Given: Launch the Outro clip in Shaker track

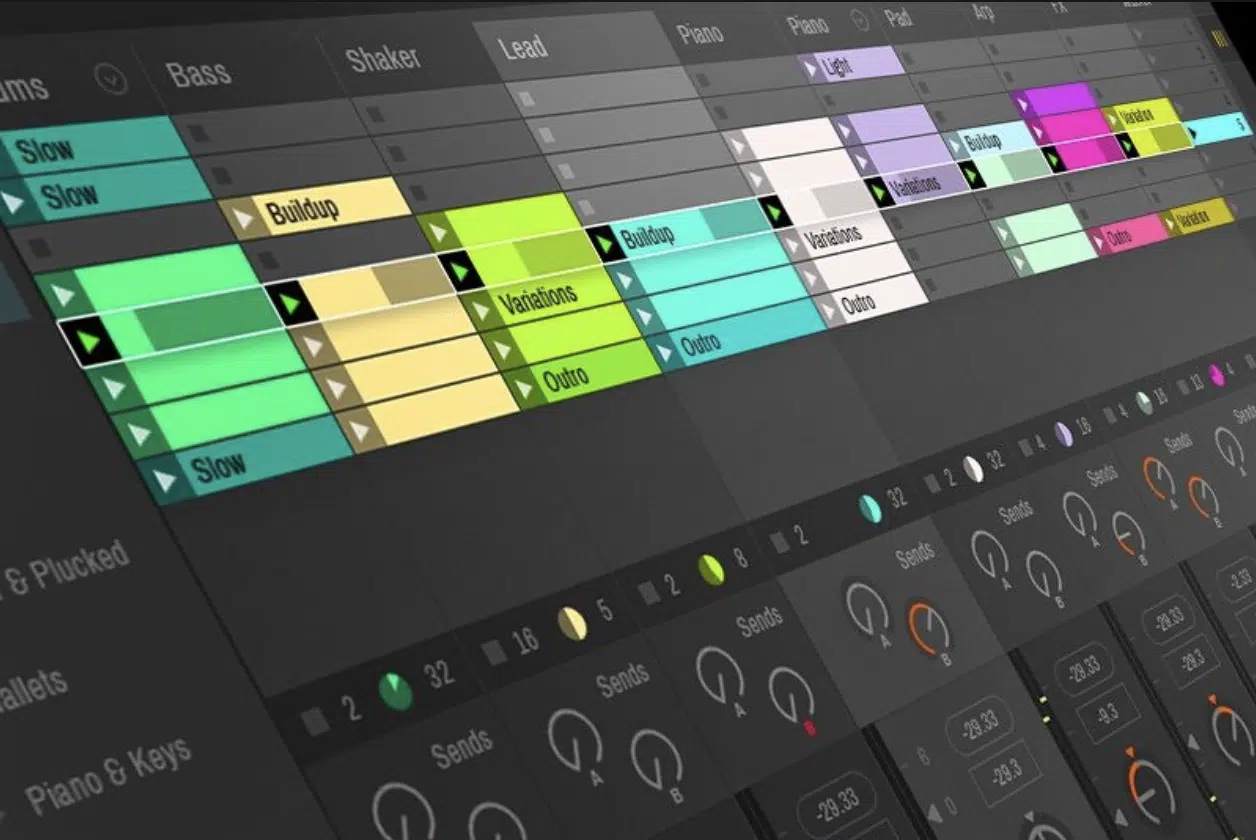Looking at the screenshot, I should (x=523, y=387).
